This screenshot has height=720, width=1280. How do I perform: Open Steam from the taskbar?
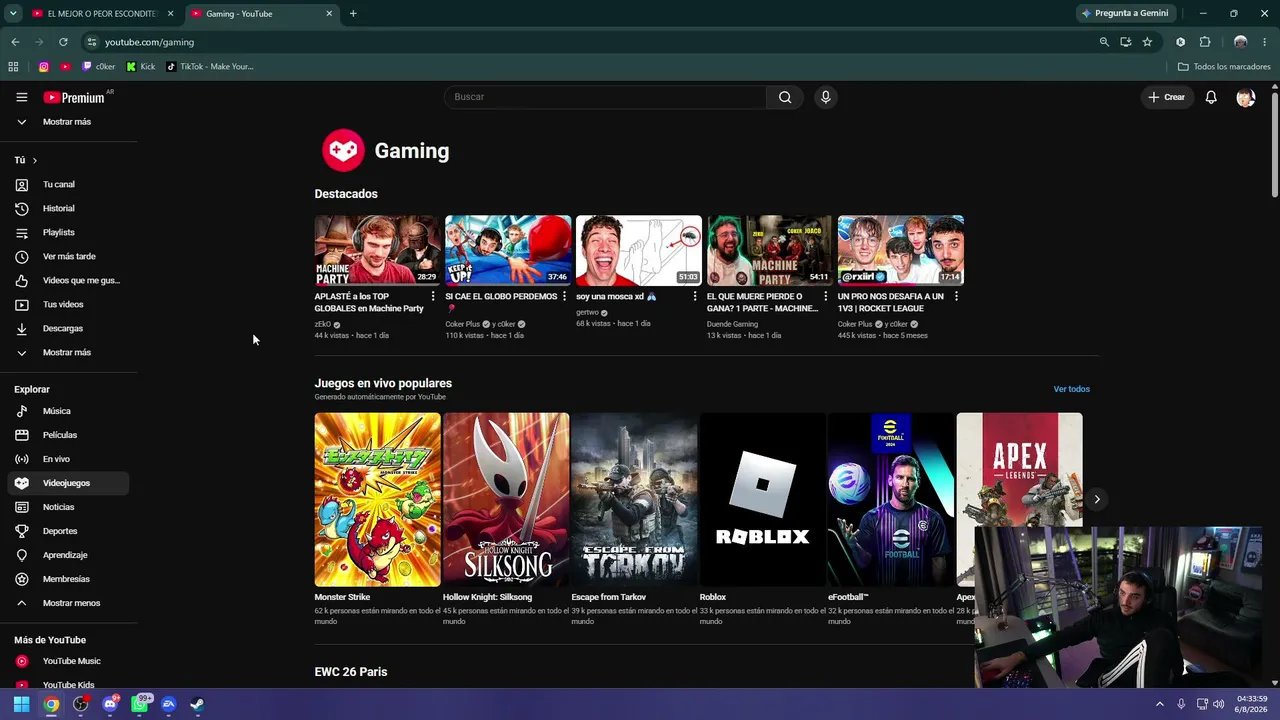coord(197,704)
